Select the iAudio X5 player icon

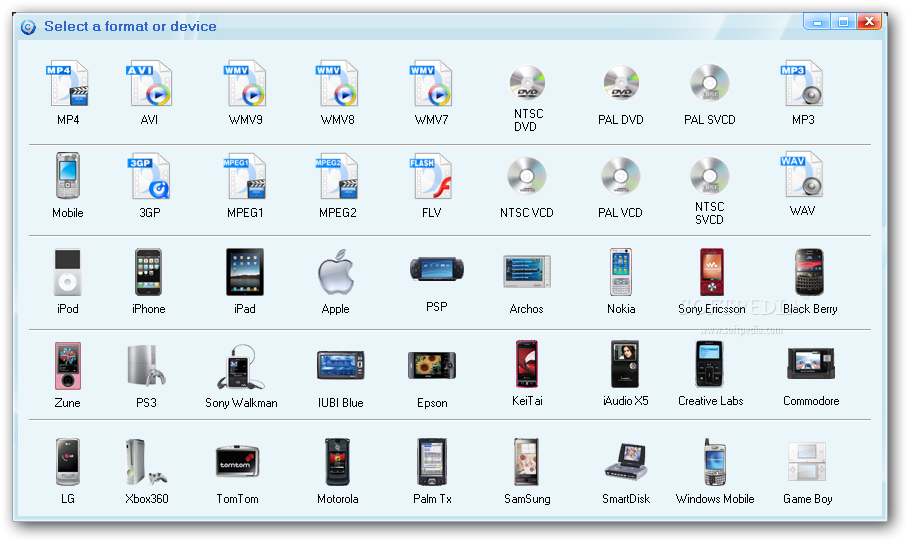click(x=625, y=364)
